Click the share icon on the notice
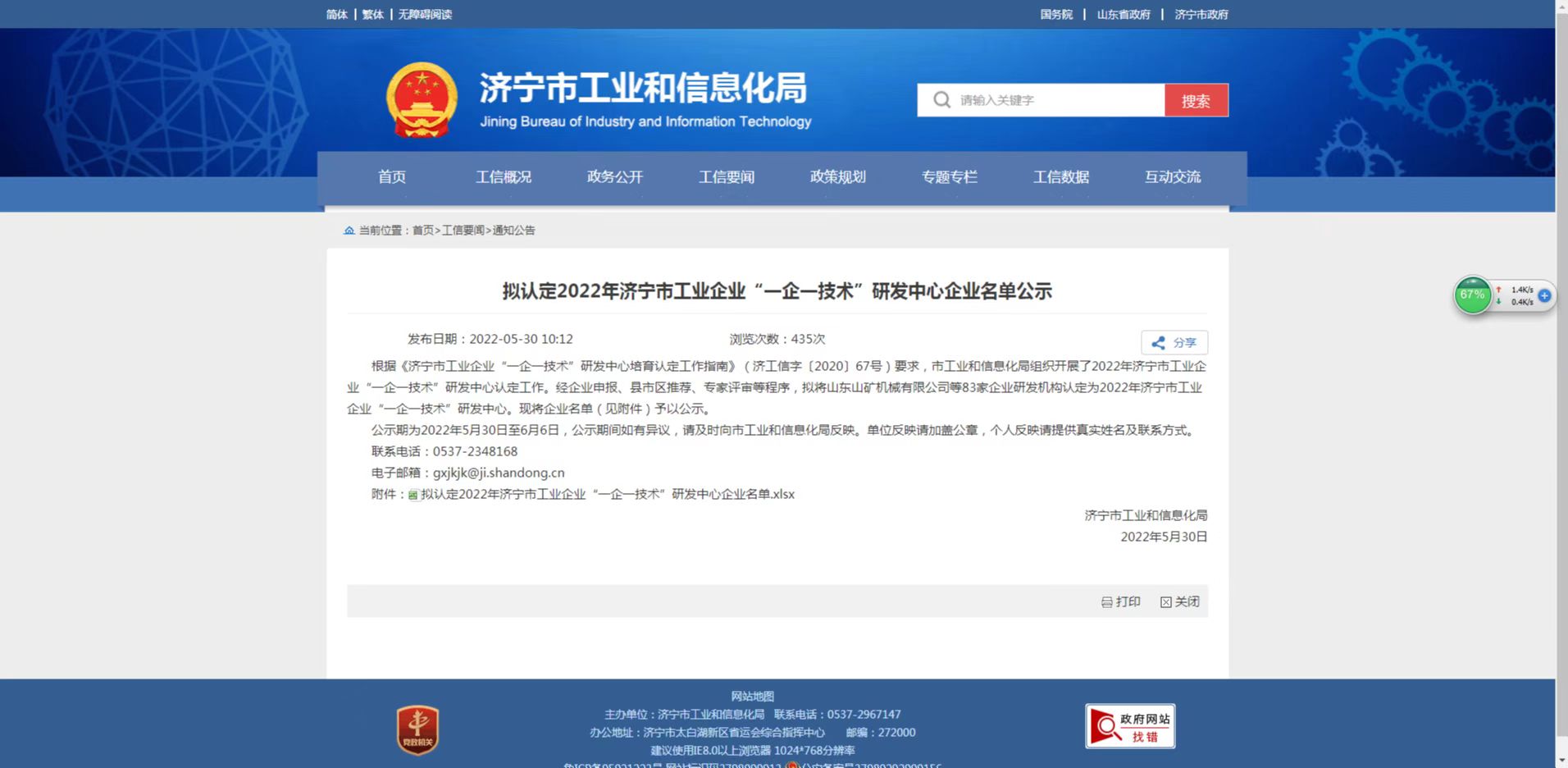1568x768 pixels. [1158, 342]
